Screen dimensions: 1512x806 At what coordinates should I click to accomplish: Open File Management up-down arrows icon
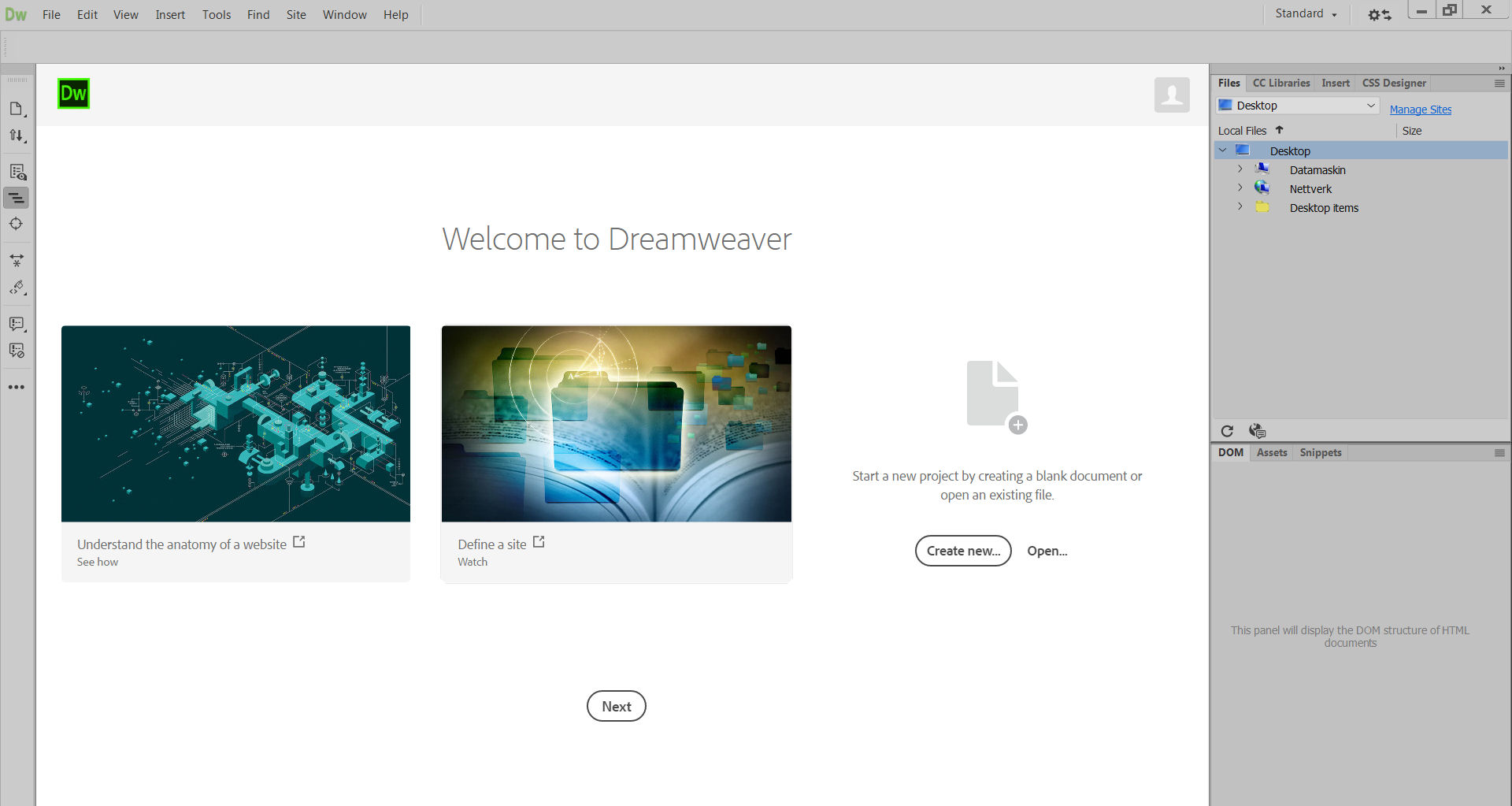point(17,136)
